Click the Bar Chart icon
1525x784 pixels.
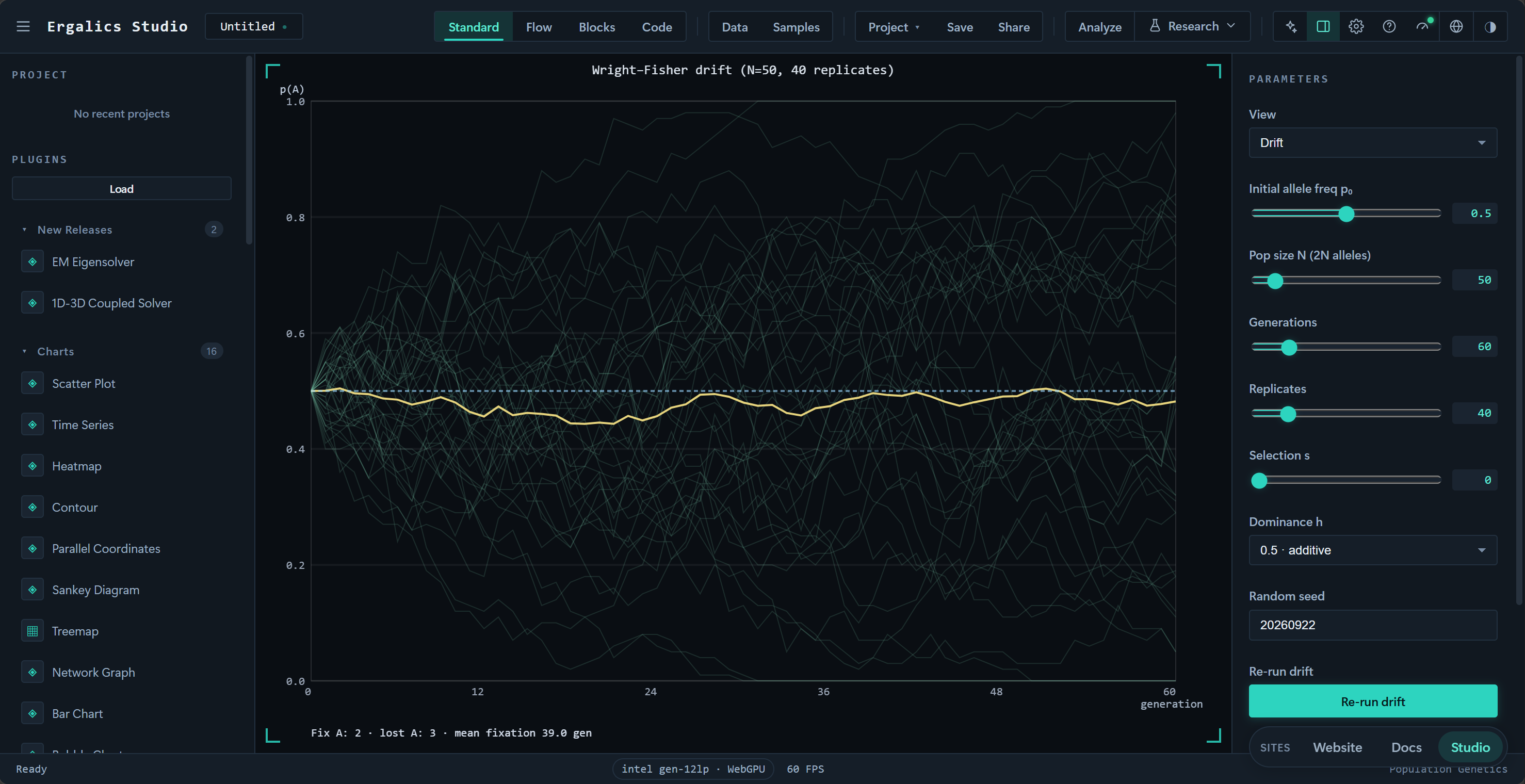(x=33, y=713)
